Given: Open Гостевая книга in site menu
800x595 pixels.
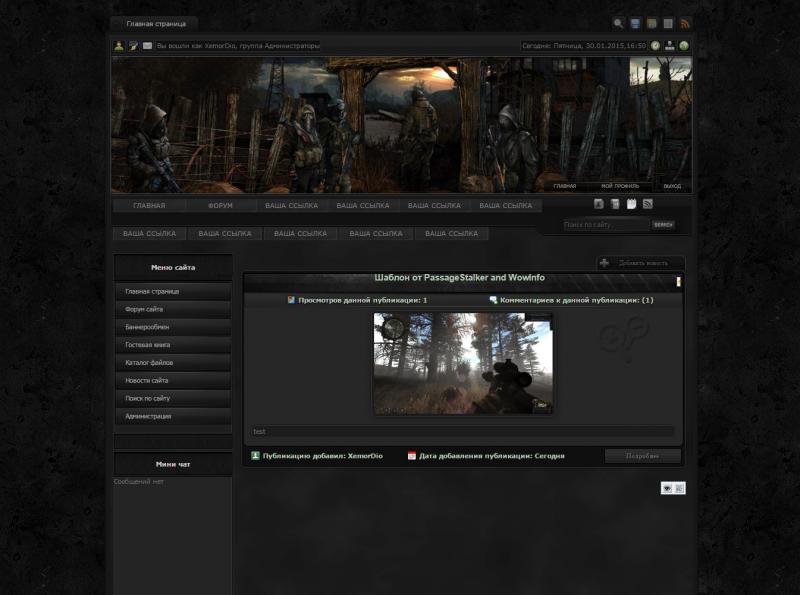Looking at the screenshot, I should click(147, 344).
